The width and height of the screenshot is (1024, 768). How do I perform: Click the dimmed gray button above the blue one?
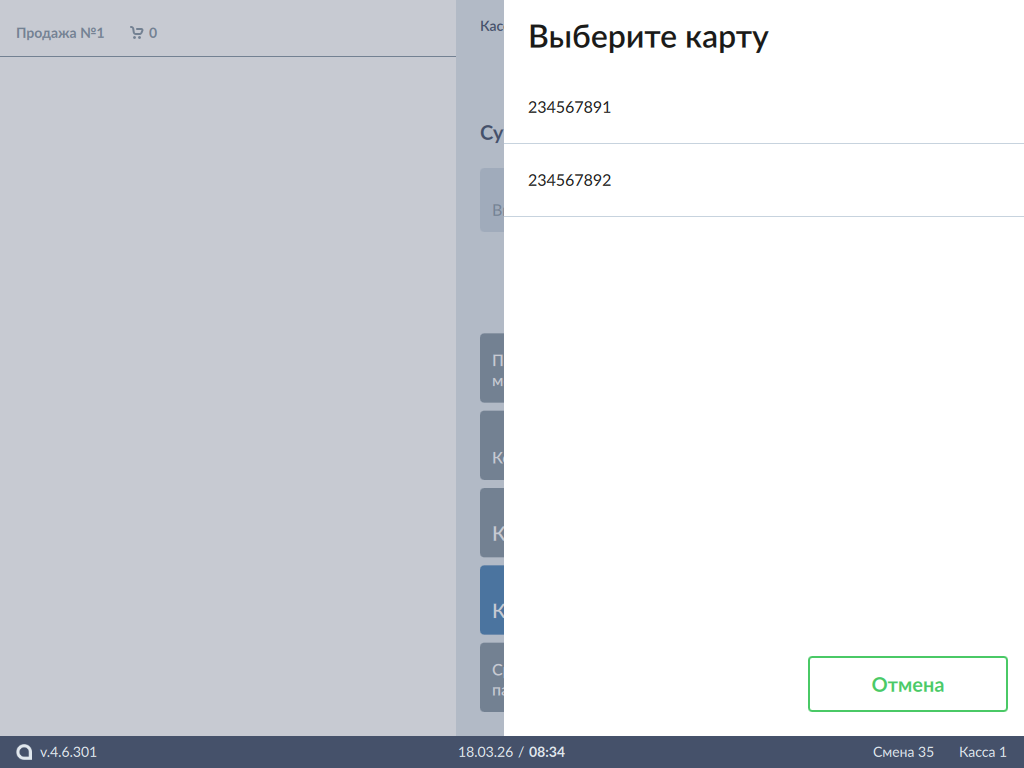492,523
